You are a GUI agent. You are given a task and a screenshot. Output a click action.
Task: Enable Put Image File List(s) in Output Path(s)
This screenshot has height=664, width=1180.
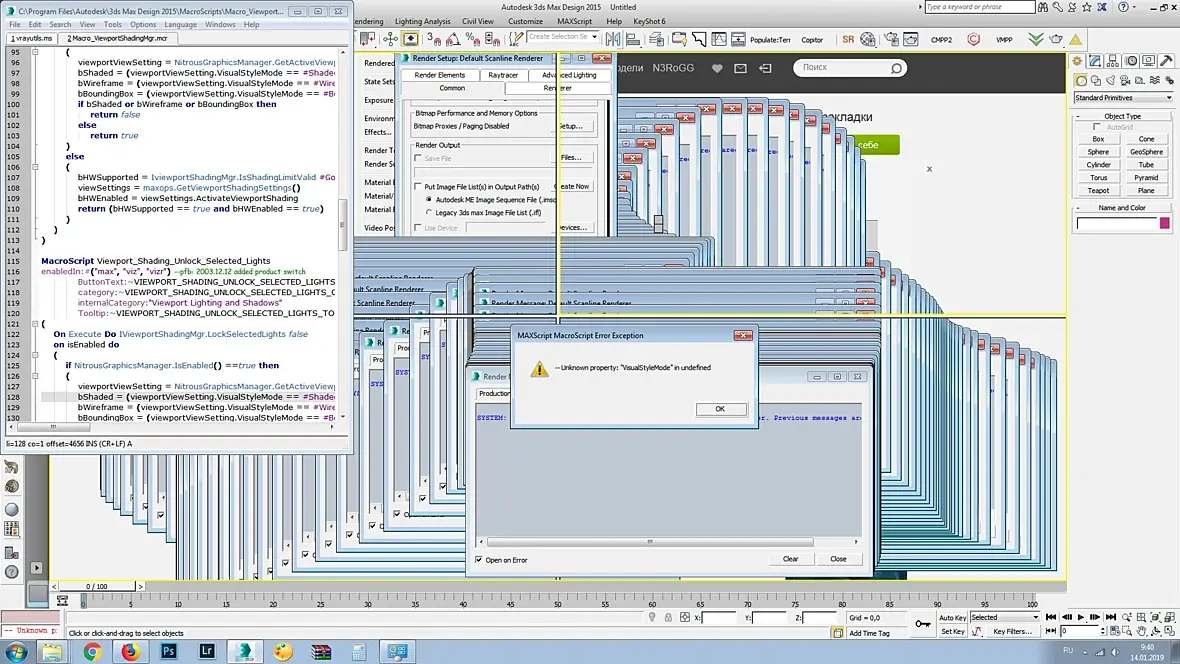click(x=417, y=187)
